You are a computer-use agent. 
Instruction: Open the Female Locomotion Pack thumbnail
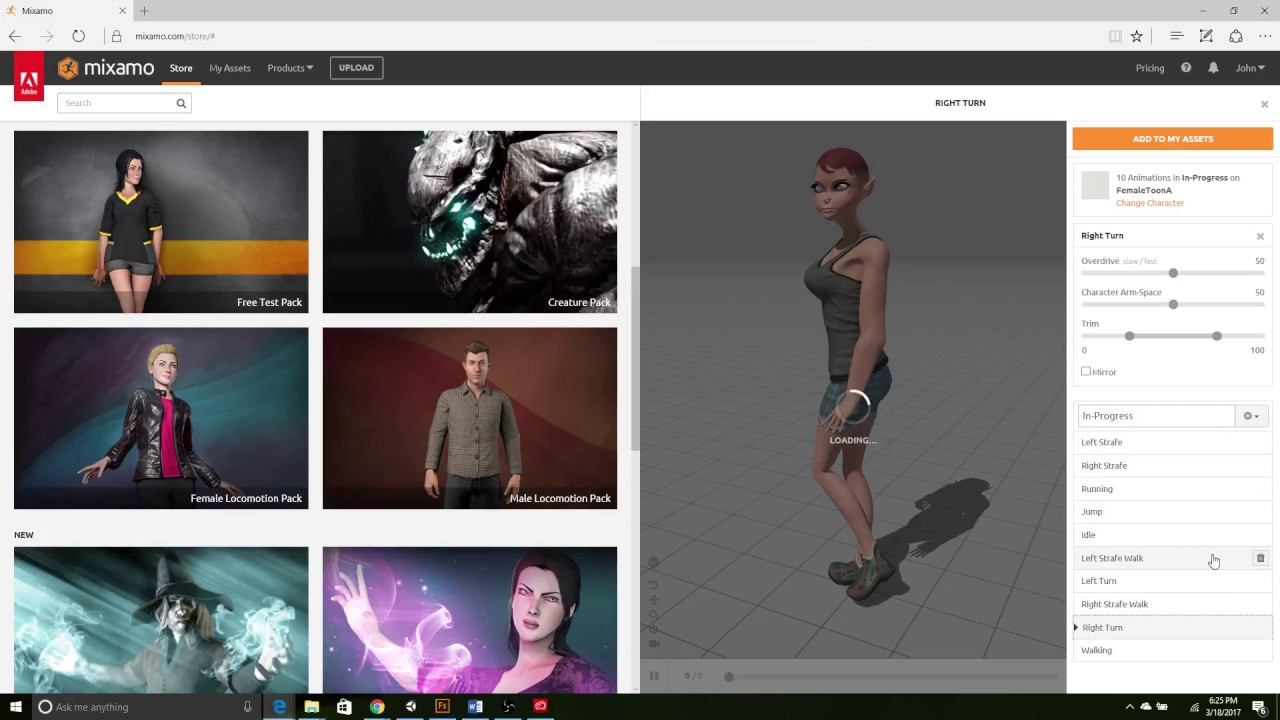161,418
